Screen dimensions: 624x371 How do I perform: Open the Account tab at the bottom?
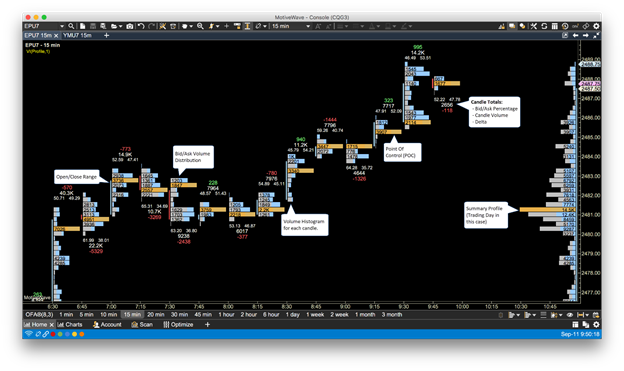pyautogui.click(x=107, y=325)
